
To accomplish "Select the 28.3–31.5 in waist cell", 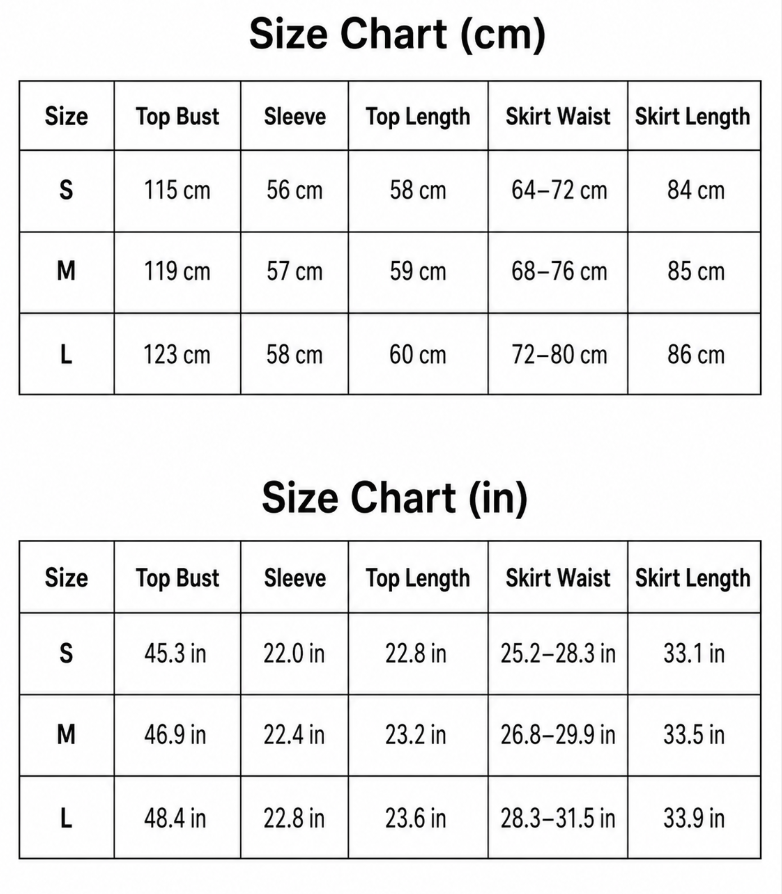I will 558,818.
